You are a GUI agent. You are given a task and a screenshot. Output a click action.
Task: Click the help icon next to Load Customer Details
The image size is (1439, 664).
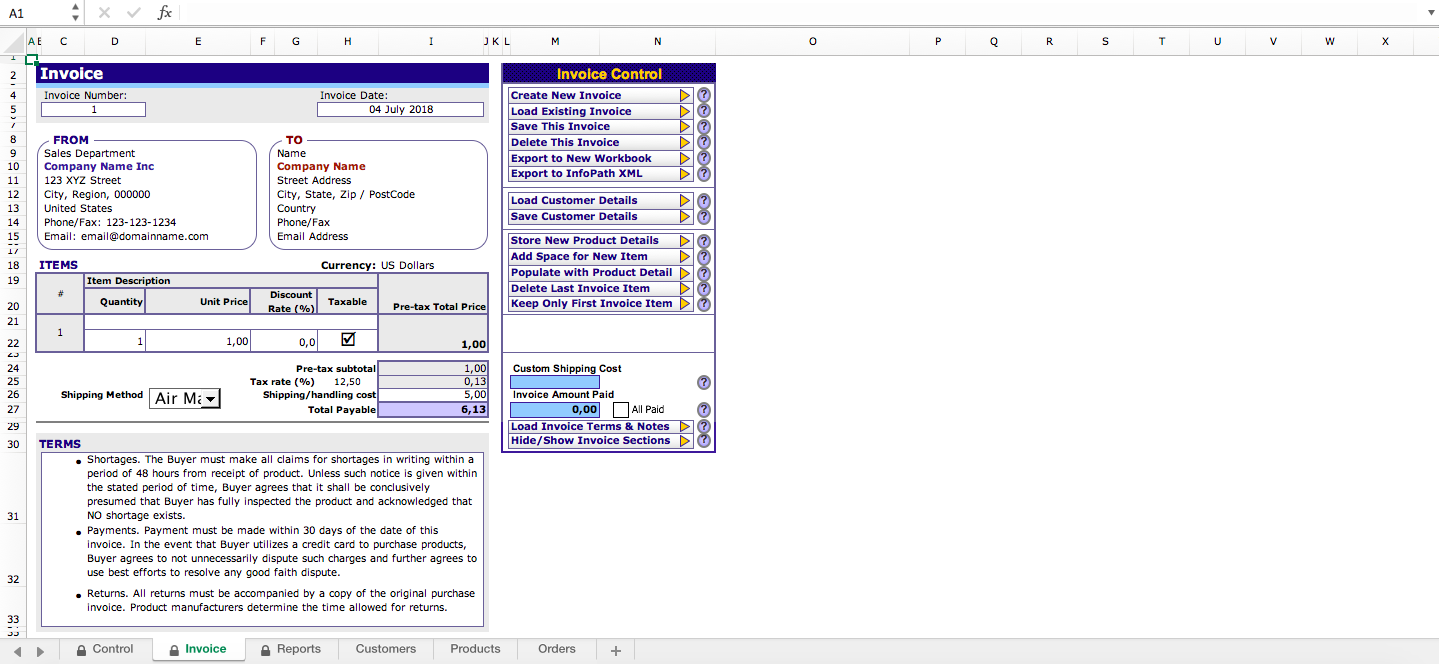tap(703, 200)
